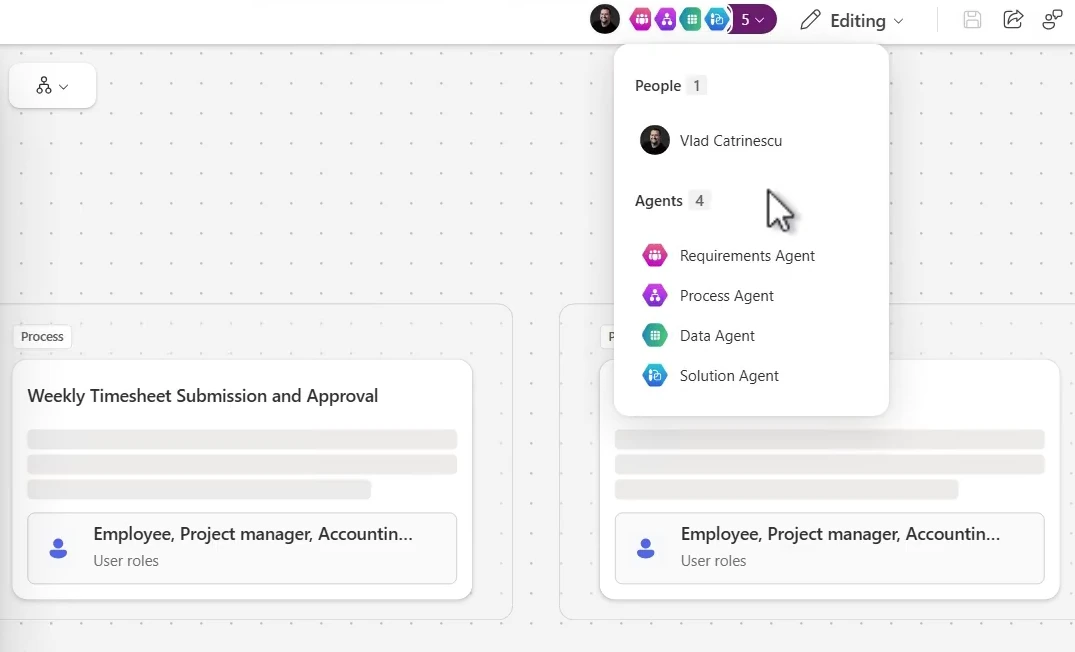
Task: Click Vlad Catrinescu's avatar in top bar
Action: (x=605, y=19)
